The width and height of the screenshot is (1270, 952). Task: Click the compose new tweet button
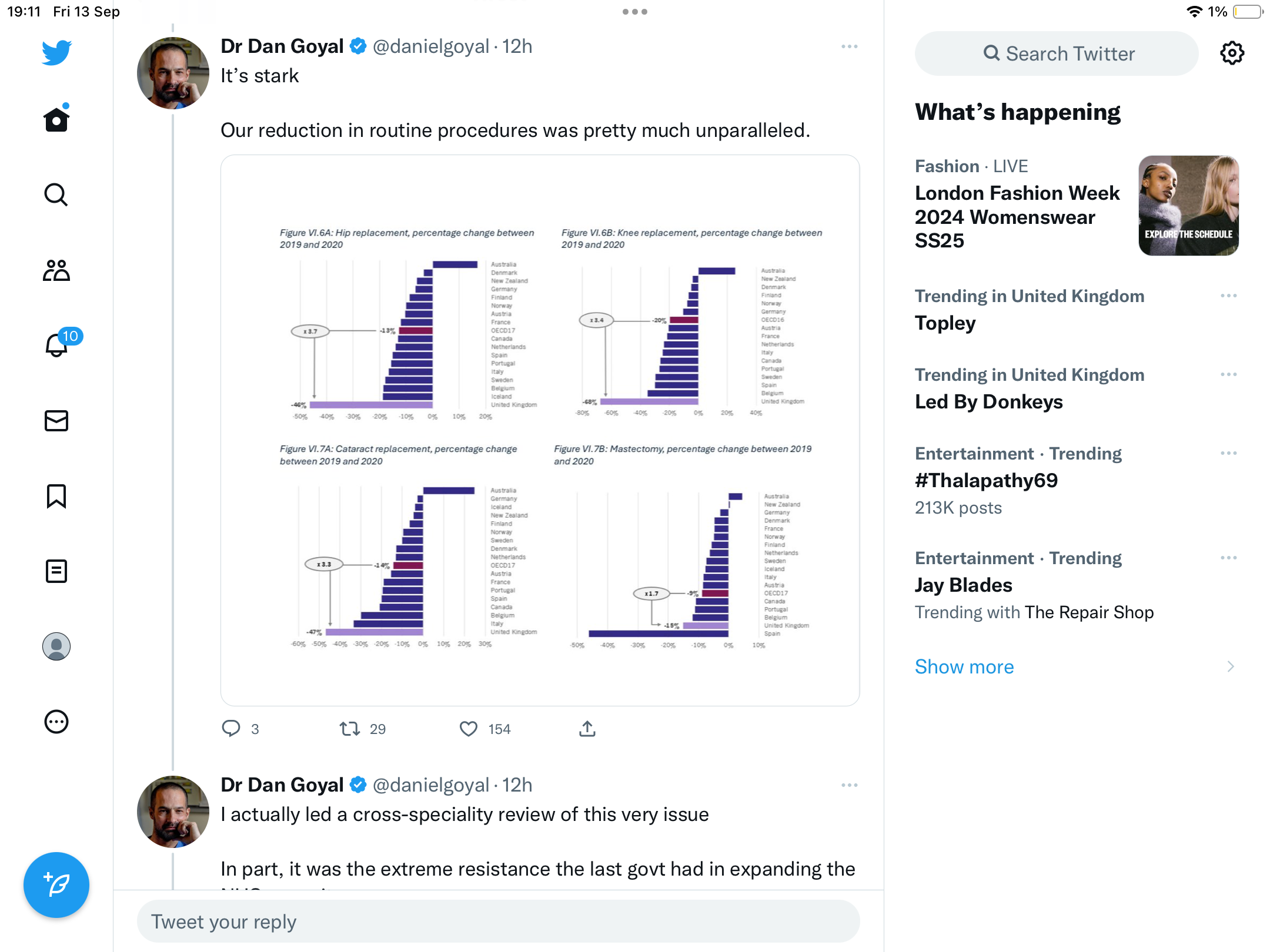[x=56, y=884]
